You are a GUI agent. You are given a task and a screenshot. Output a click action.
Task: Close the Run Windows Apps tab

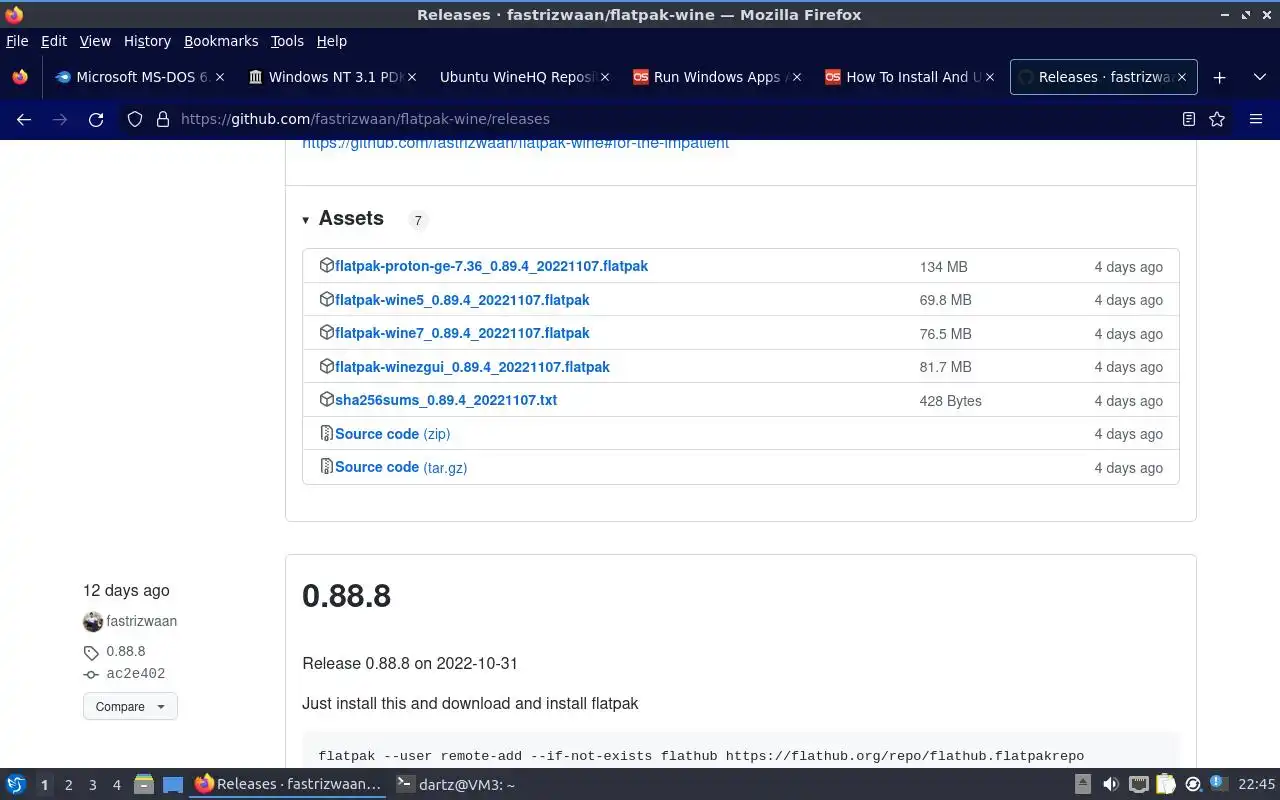pyautogui.click(x=797, y=77)
